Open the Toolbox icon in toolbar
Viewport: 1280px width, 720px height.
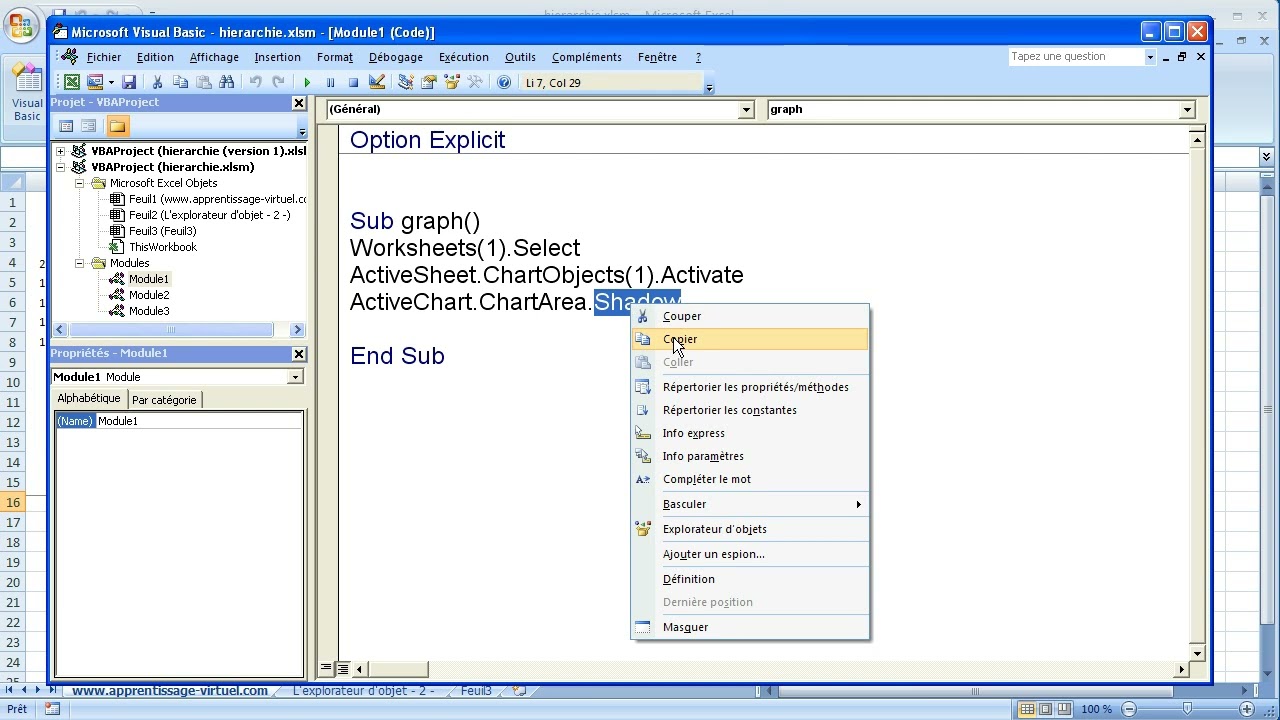475,82
